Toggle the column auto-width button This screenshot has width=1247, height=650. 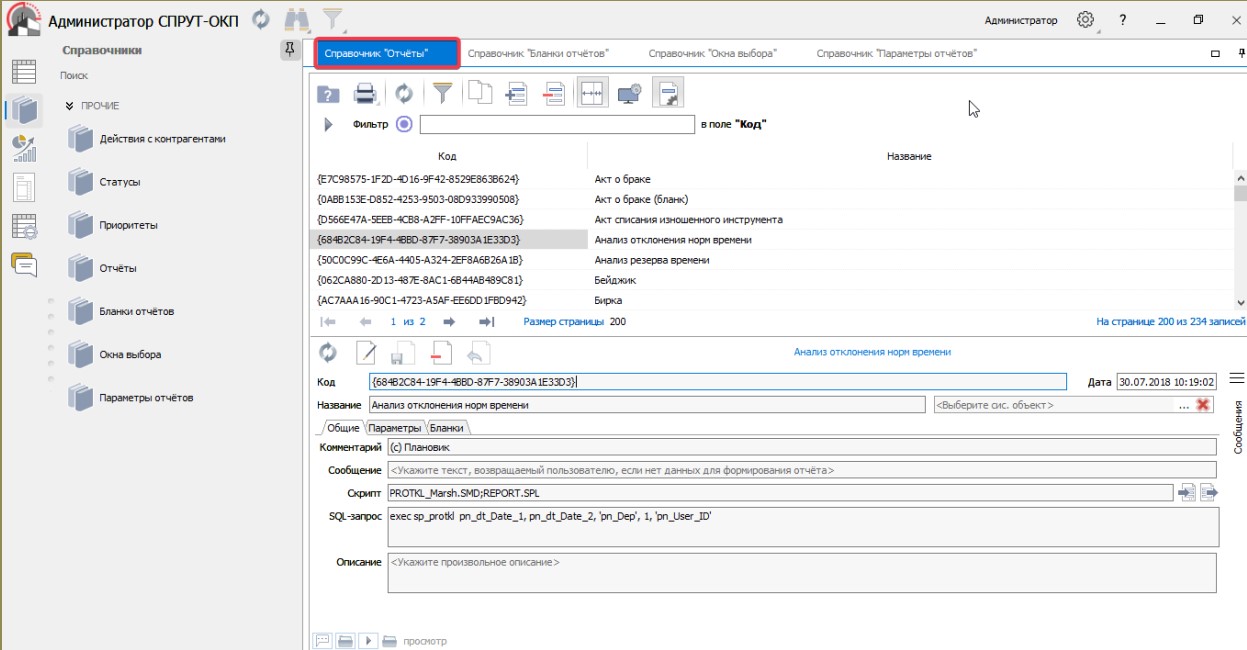coord(592,94)
